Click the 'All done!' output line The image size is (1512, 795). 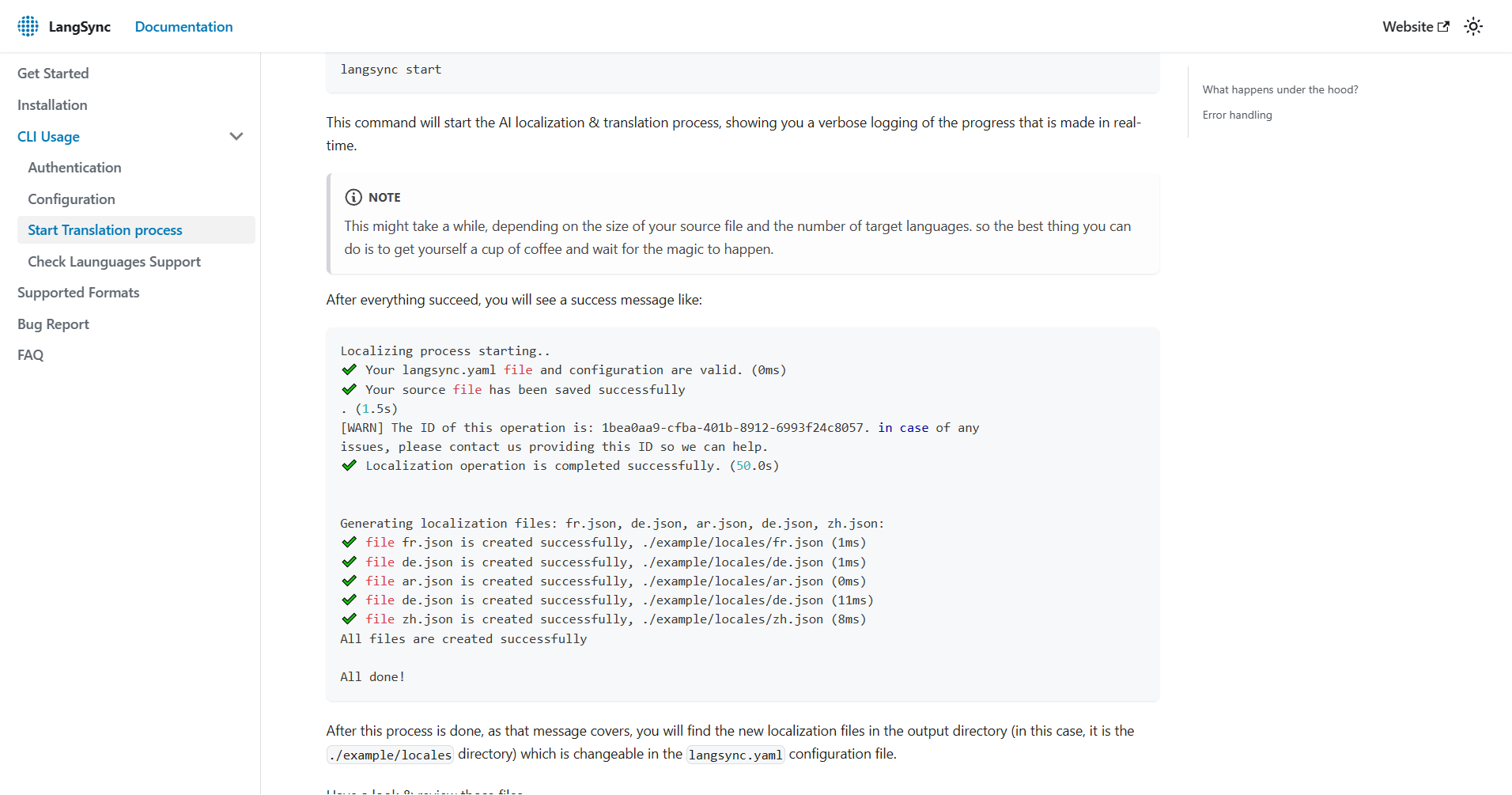tap(372, 677)
